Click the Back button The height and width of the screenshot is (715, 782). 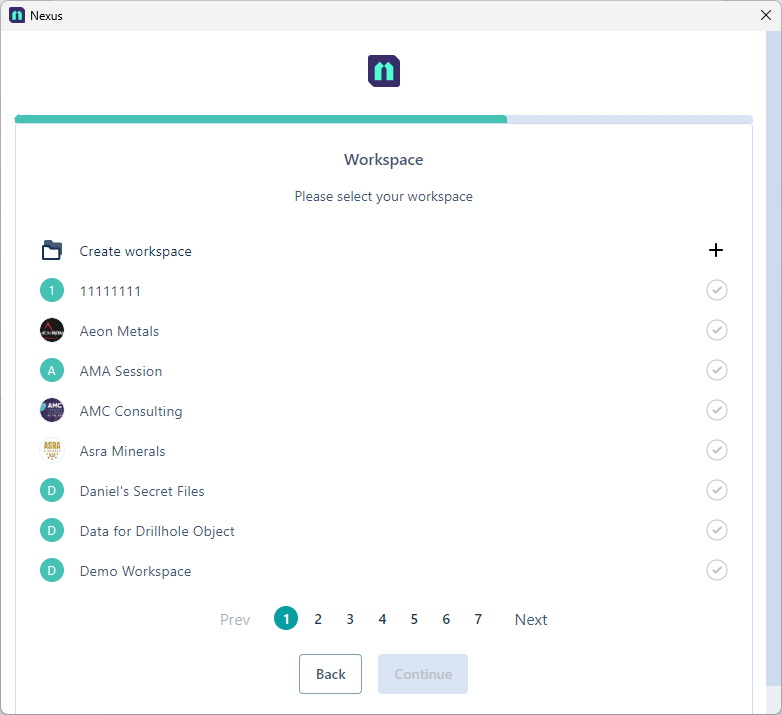(330, 674)
